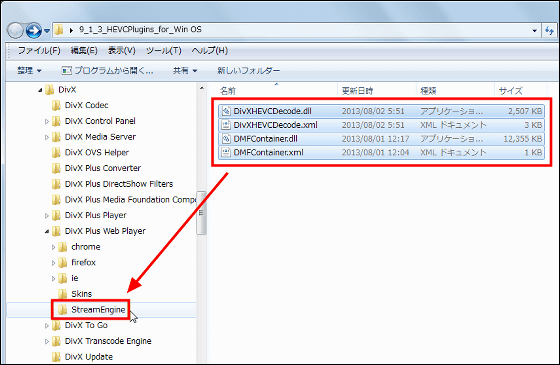This screenshot has height=365, width=560.
Task: Click DMFContainer.xml file icon
Action: (x=226, y=152)
